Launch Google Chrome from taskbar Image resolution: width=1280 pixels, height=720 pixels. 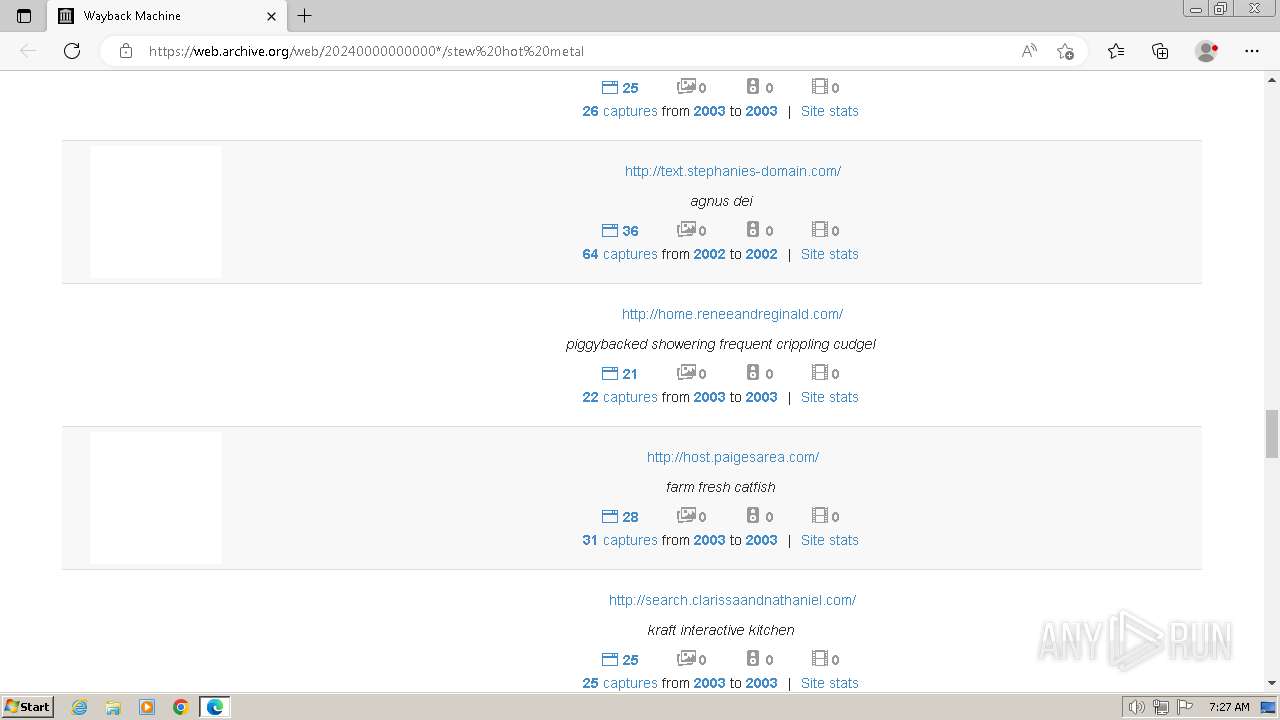pos(181,707)
